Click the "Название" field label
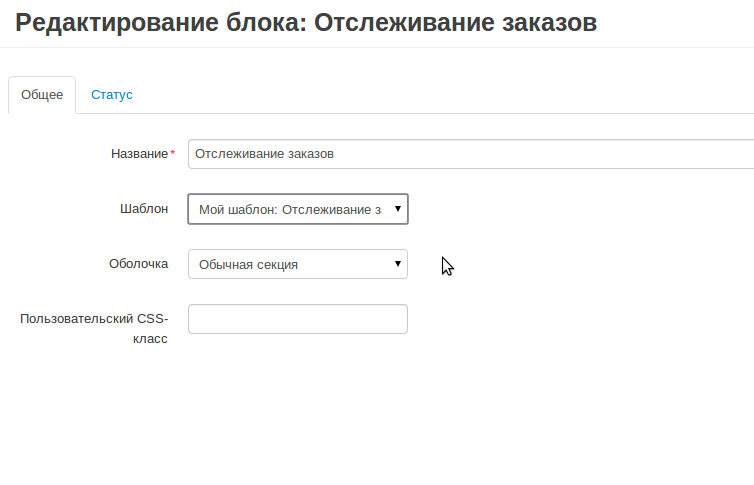754x485 pixels. [139, 154]
